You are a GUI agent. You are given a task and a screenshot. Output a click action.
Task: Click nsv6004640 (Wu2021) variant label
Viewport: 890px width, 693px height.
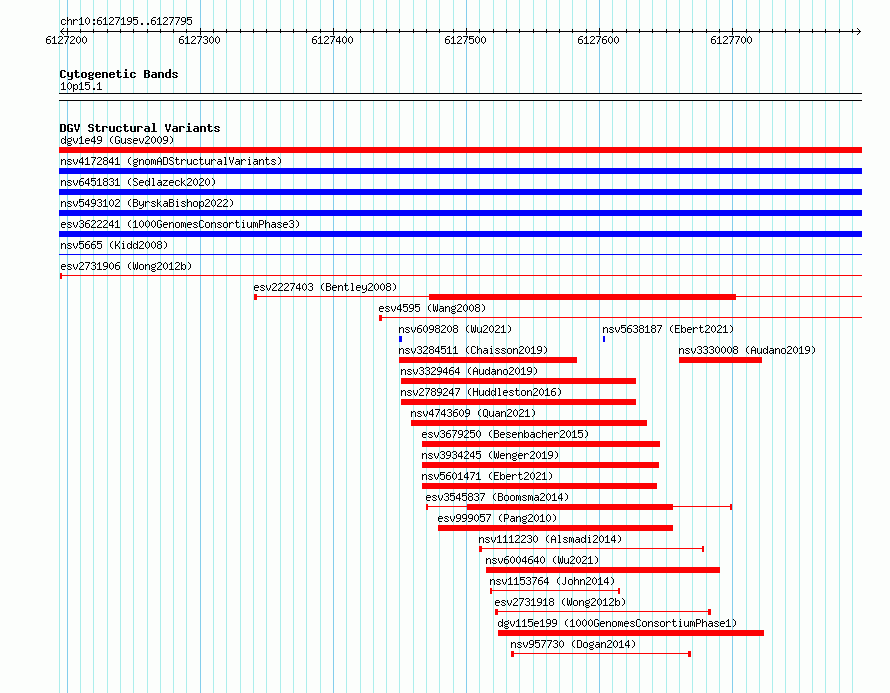[x=542, y=560]
